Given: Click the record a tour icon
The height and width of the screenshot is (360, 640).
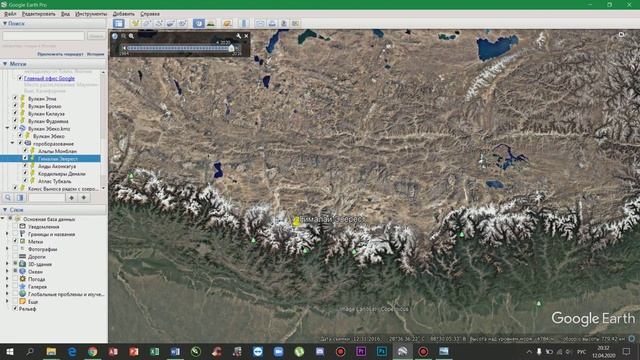Looking at the screenshot, I should point(182,23).
